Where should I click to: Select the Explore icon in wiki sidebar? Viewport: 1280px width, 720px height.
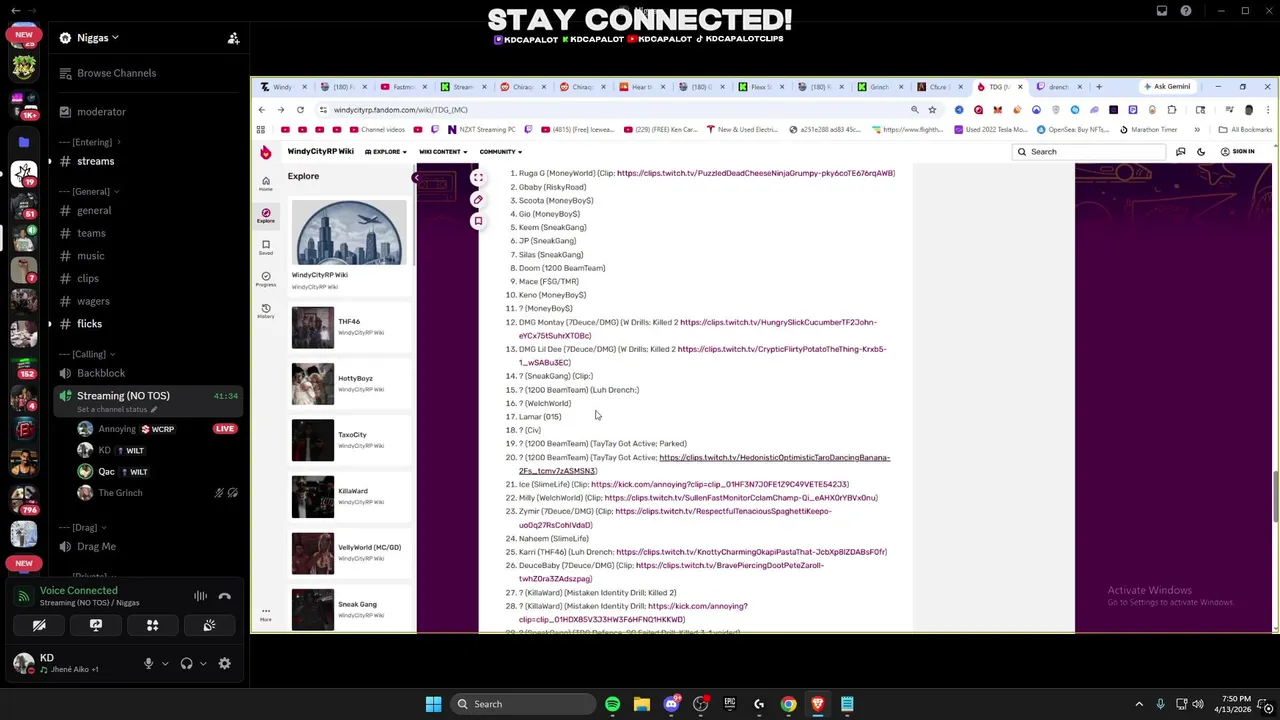[x=265, y=215]
